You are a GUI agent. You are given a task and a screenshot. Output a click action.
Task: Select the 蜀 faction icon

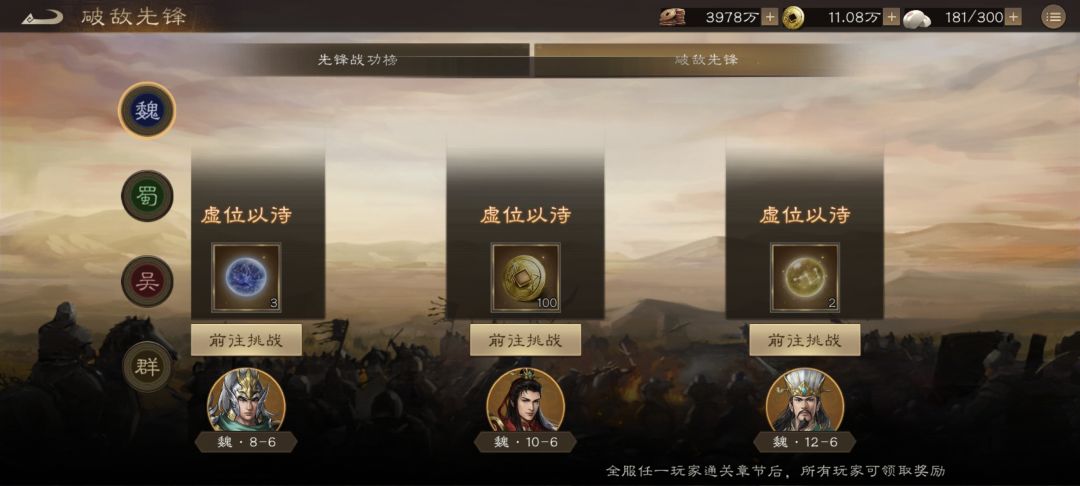(x=147, y=196)
